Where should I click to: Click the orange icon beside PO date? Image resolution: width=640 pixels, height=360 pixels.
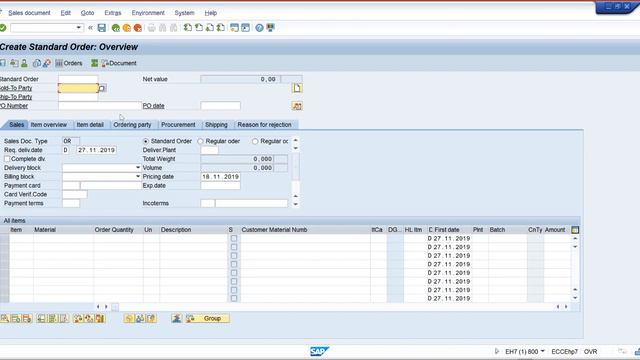[297, 106]
